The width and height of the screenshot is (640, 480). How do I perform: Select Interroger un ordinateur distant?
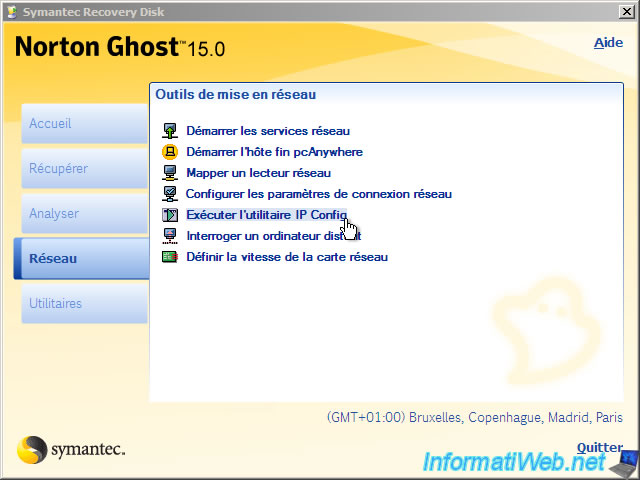(274, 236)
